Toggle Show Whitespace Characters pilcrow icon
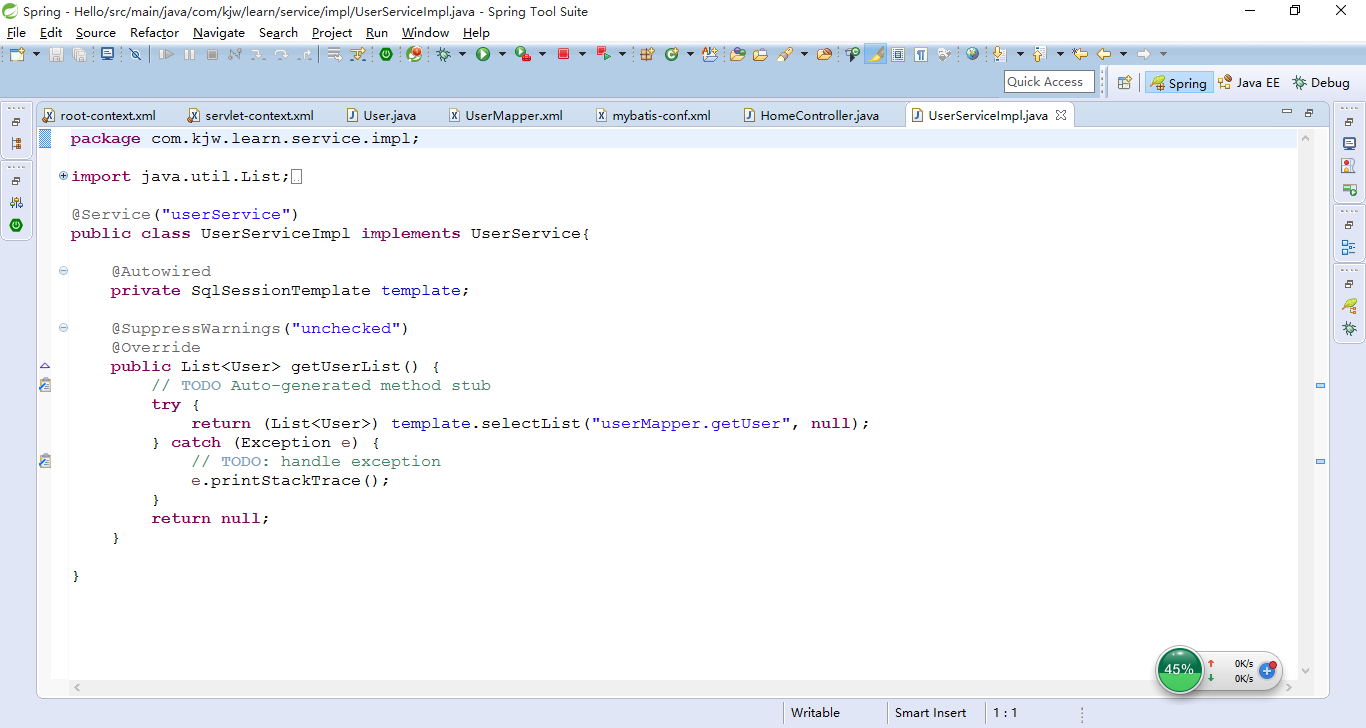The image size is (1366, 728). pyautogui.click(x=920, y=54)
